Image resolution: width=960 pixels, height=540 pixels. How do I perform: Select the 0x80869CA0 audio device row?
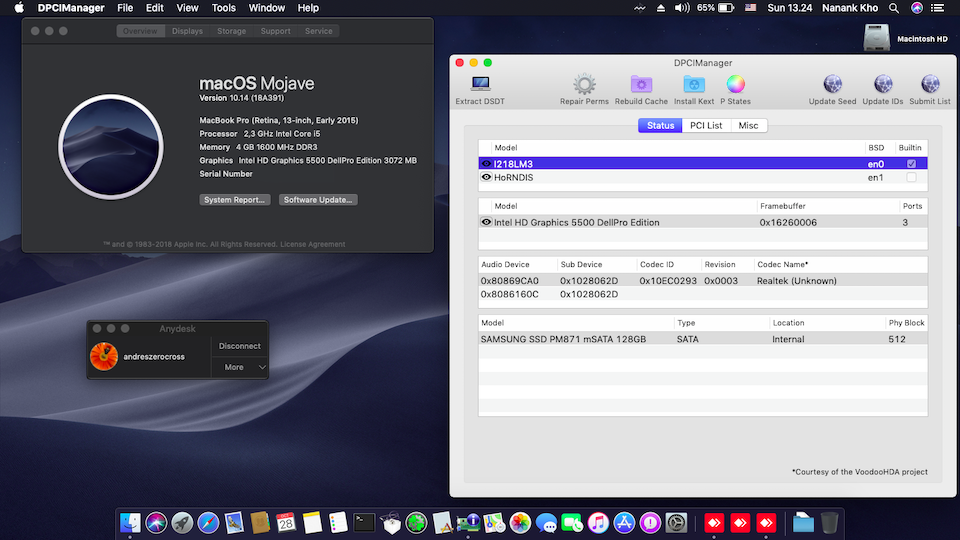point(703,280)
